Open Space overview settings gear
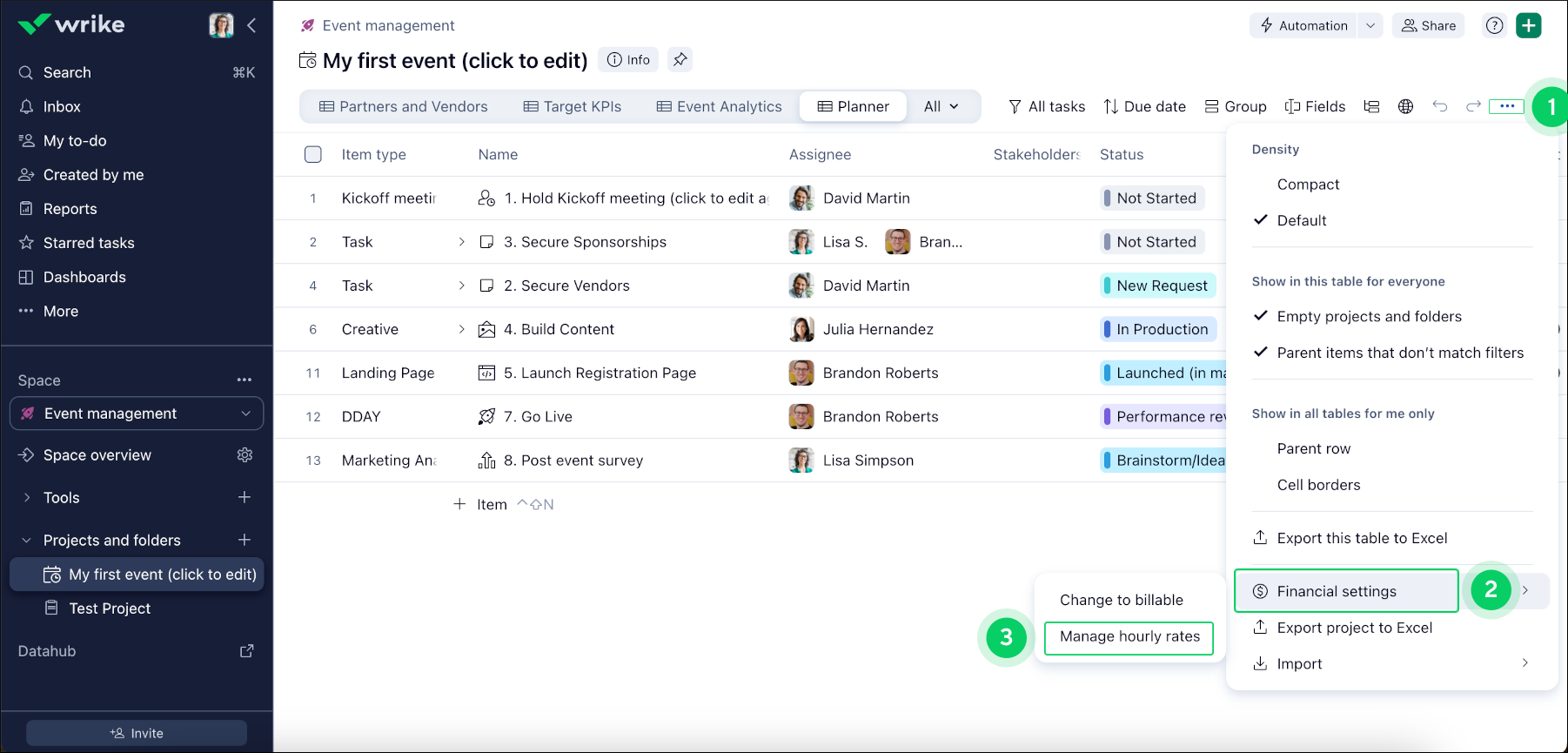Image resolution: width=1568 pixels, height=753 pixels. (x=245, y=455)
